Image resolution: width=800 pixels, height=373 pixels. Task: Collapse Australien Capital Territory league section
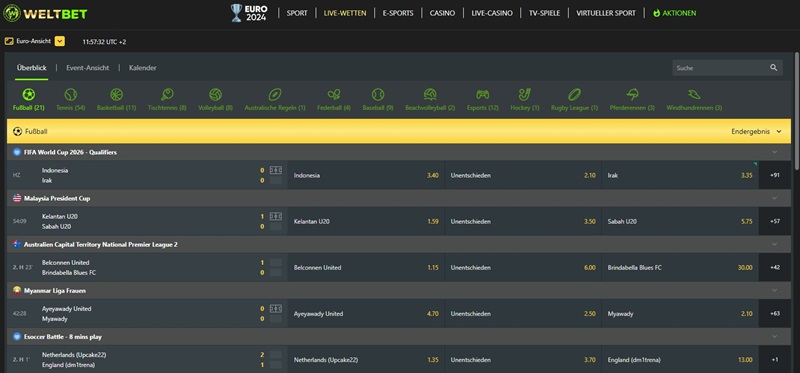pos(774,244)
